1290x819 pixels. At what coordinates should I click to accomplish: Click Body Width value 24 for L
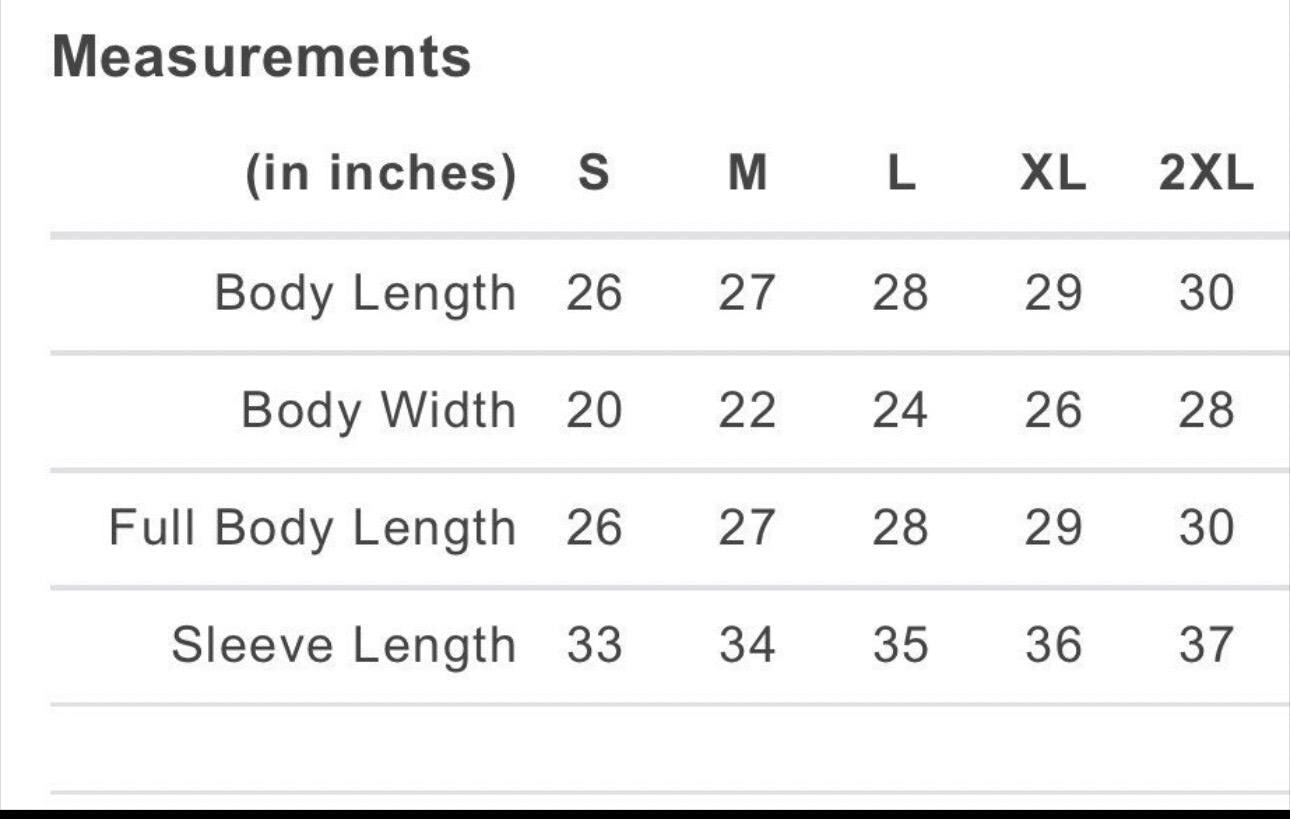pos(900,411)
